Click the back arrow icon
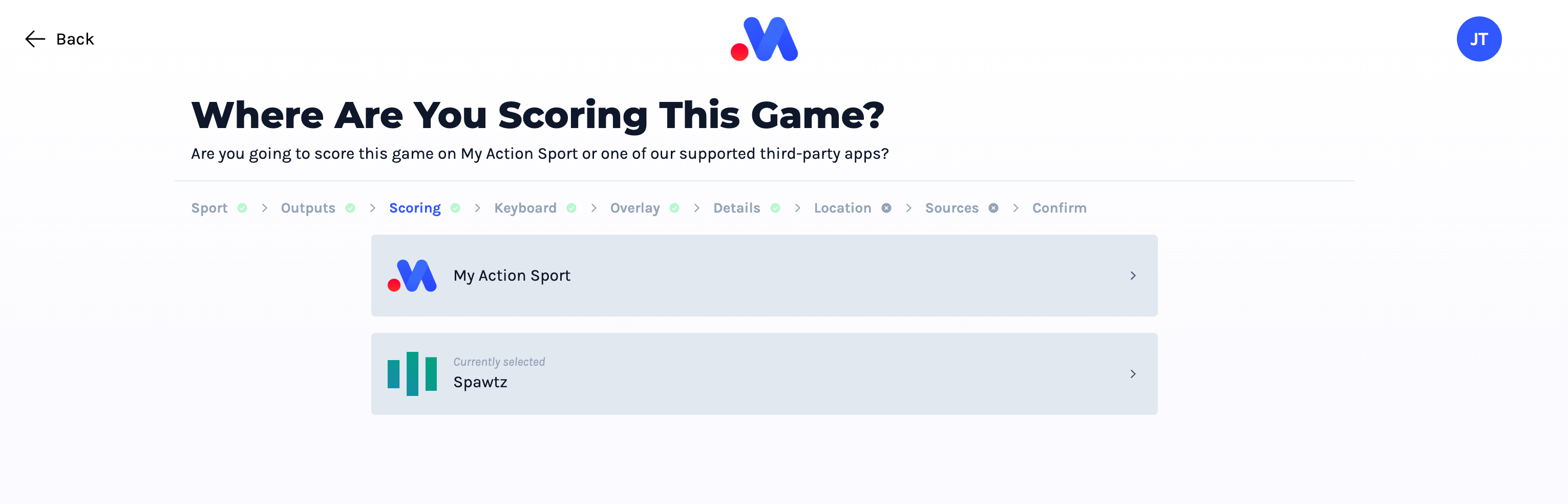 click(35, 39)
